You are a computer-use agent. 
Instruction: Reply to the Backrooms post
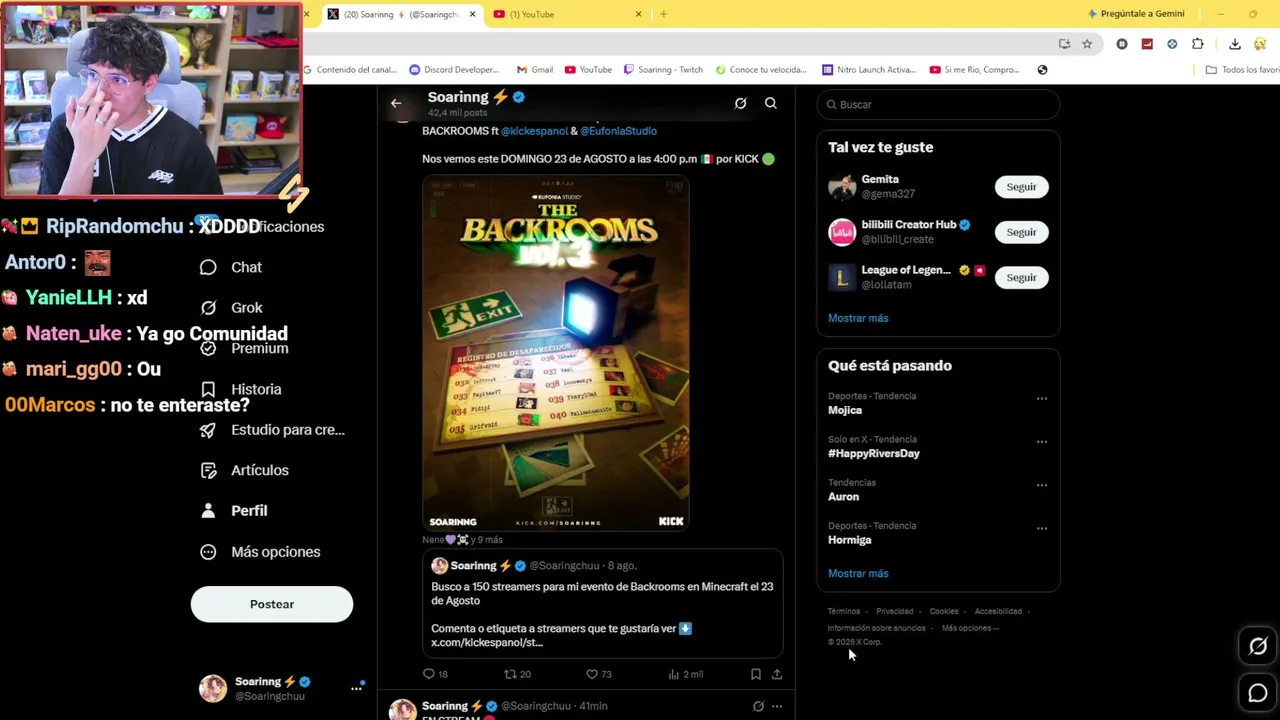[x=435, y=674]
